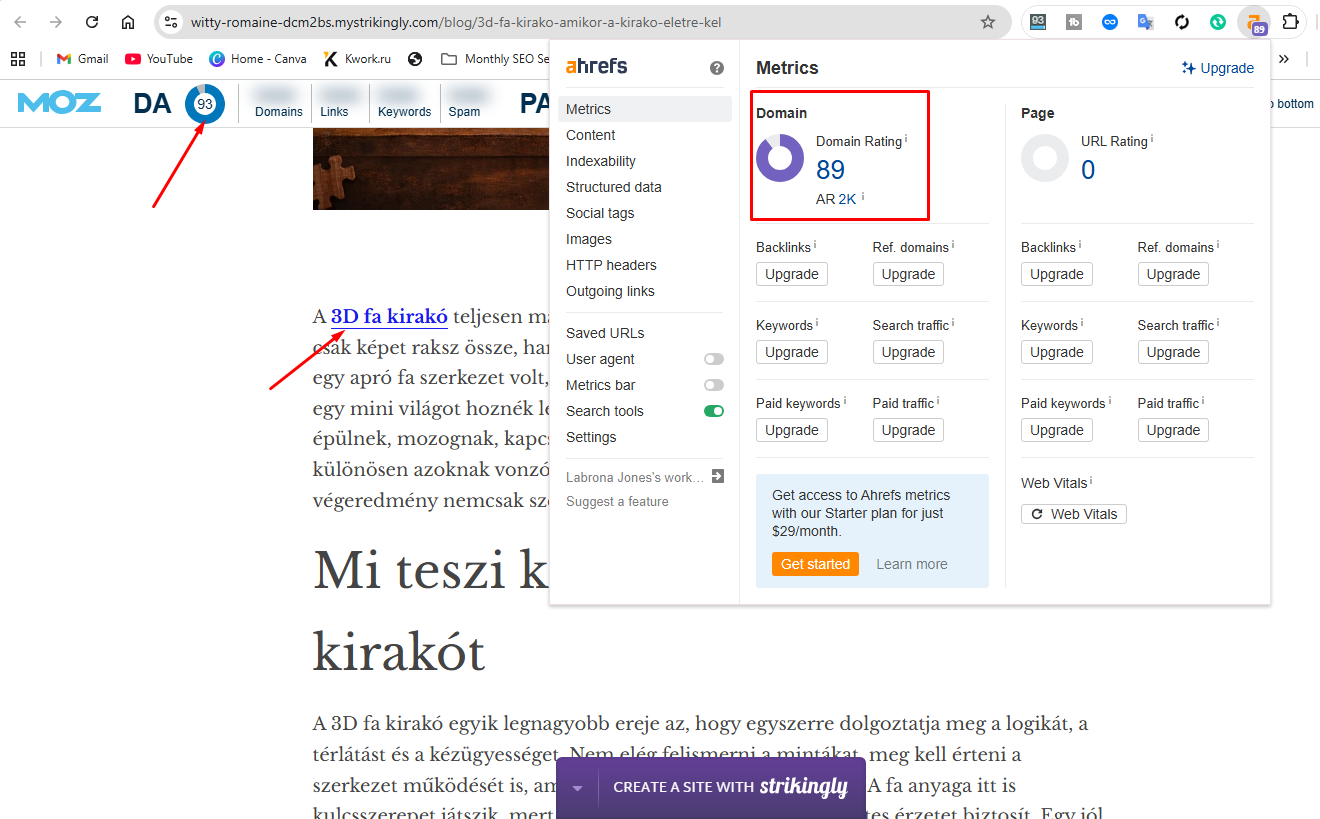
Task: Open the Google Translate extension icon
Action: [x=1145, y=22]
